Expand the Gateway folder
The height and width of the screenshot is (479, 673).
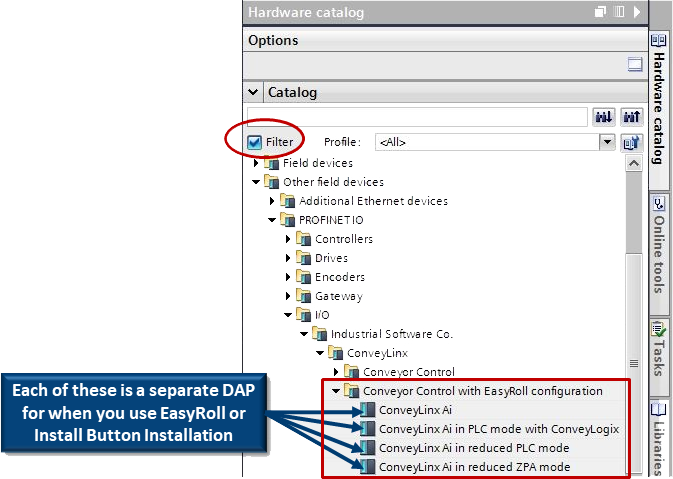pyautogui.click(x=288, y=296)
